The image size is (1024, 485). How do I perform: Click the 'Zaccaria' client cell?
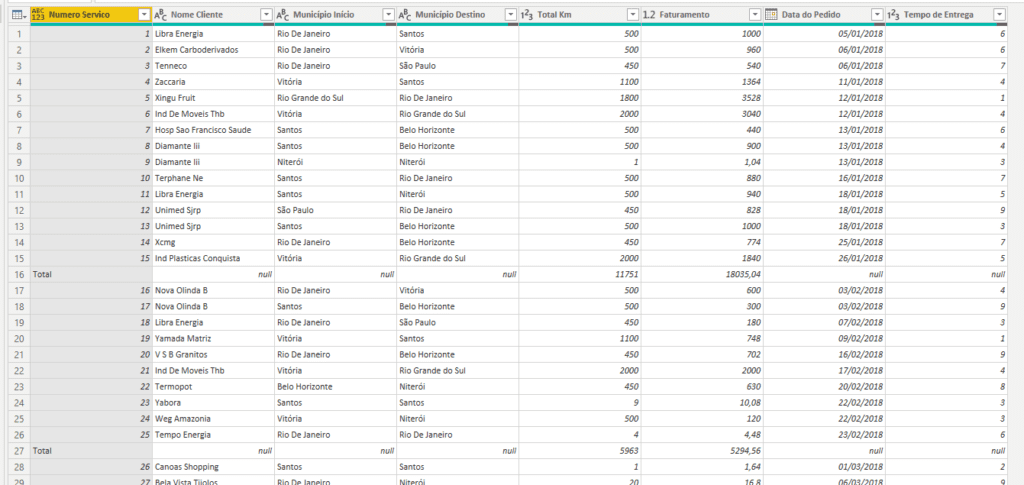tap(214, 82)
